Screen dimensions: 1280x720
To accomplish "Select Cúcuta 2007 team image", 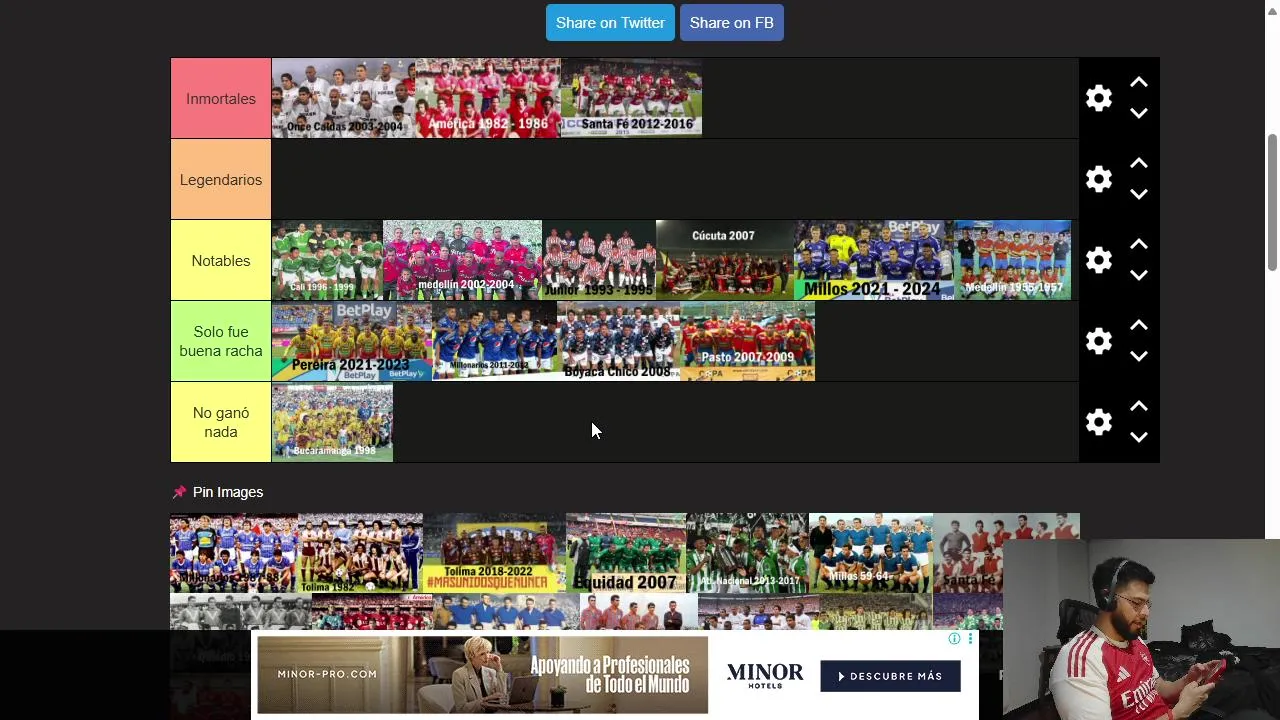I will pyautogui.click(x=725, y=260).
